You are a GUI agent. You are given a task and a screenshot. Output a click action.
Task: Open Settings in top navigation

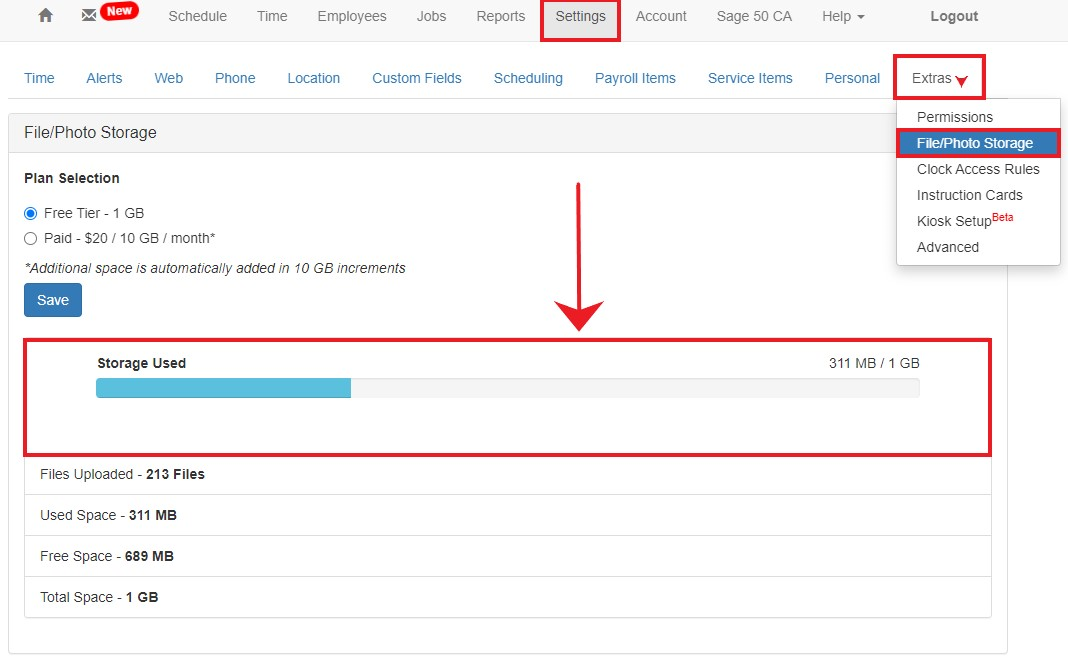(580, 16)
